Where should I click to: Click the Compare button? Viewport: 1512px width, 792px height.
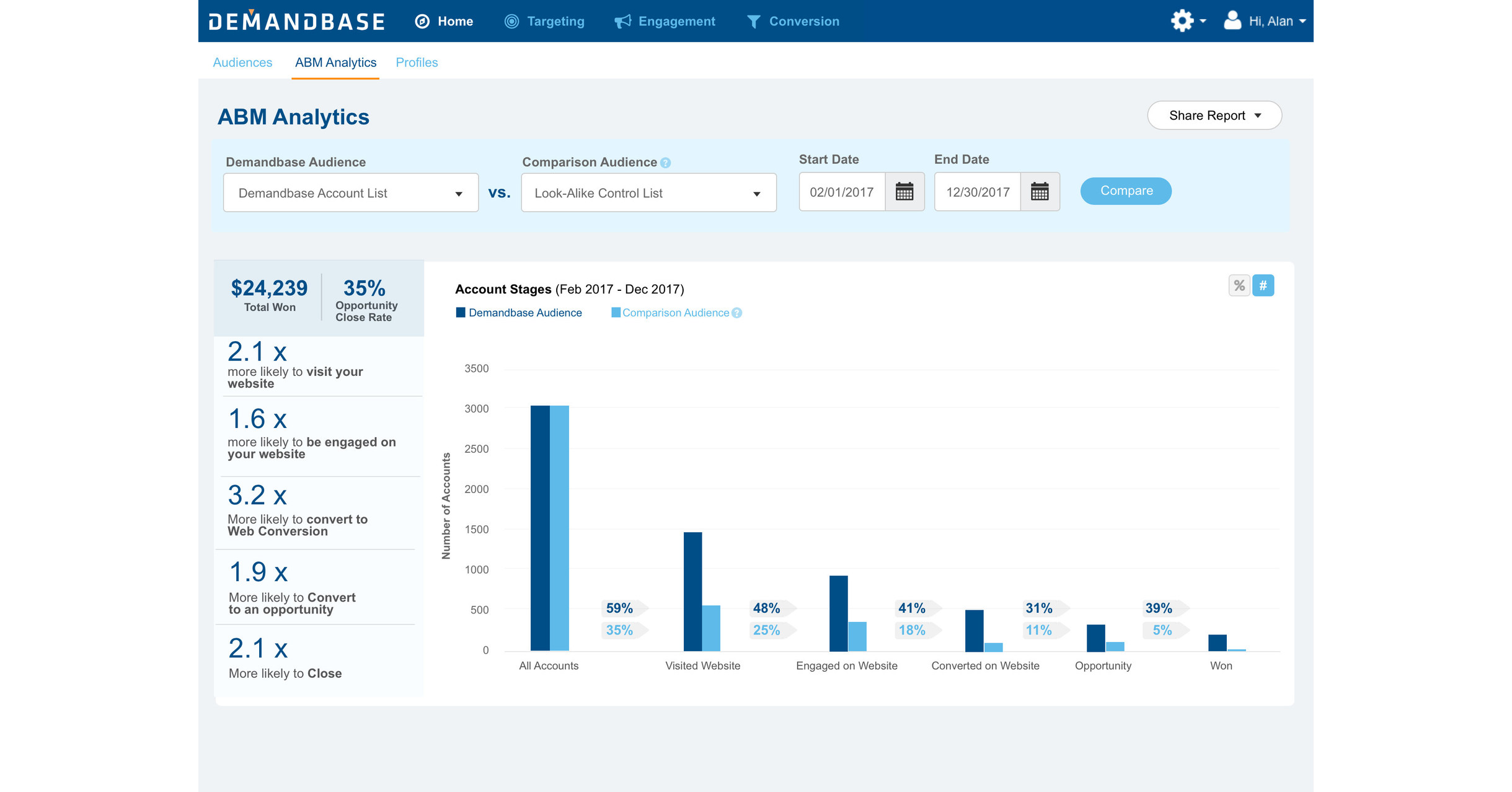click(x=1125, y=191)
